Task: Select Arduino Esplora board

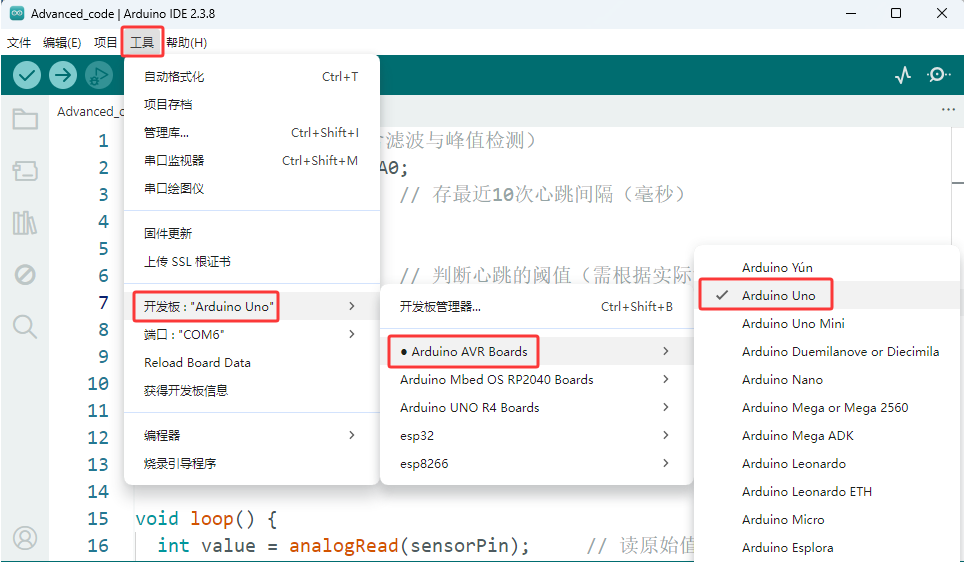Action: click(x=827, y=547)
